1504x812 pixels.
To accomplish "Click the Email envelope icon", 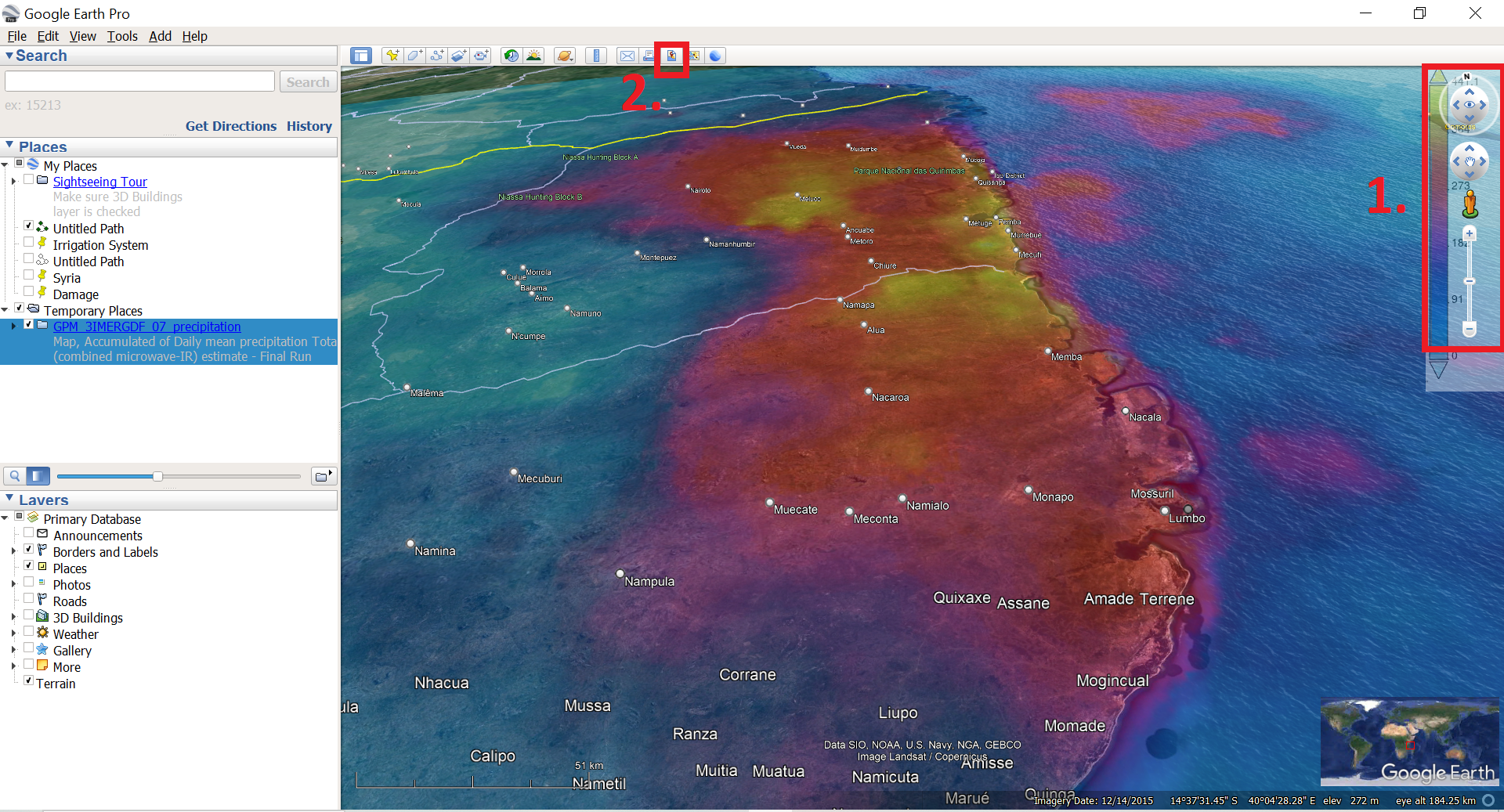I will coord(627,56).
